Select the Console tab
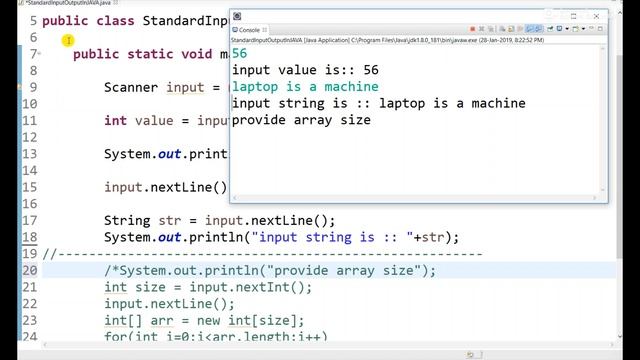 pos(249,30)
